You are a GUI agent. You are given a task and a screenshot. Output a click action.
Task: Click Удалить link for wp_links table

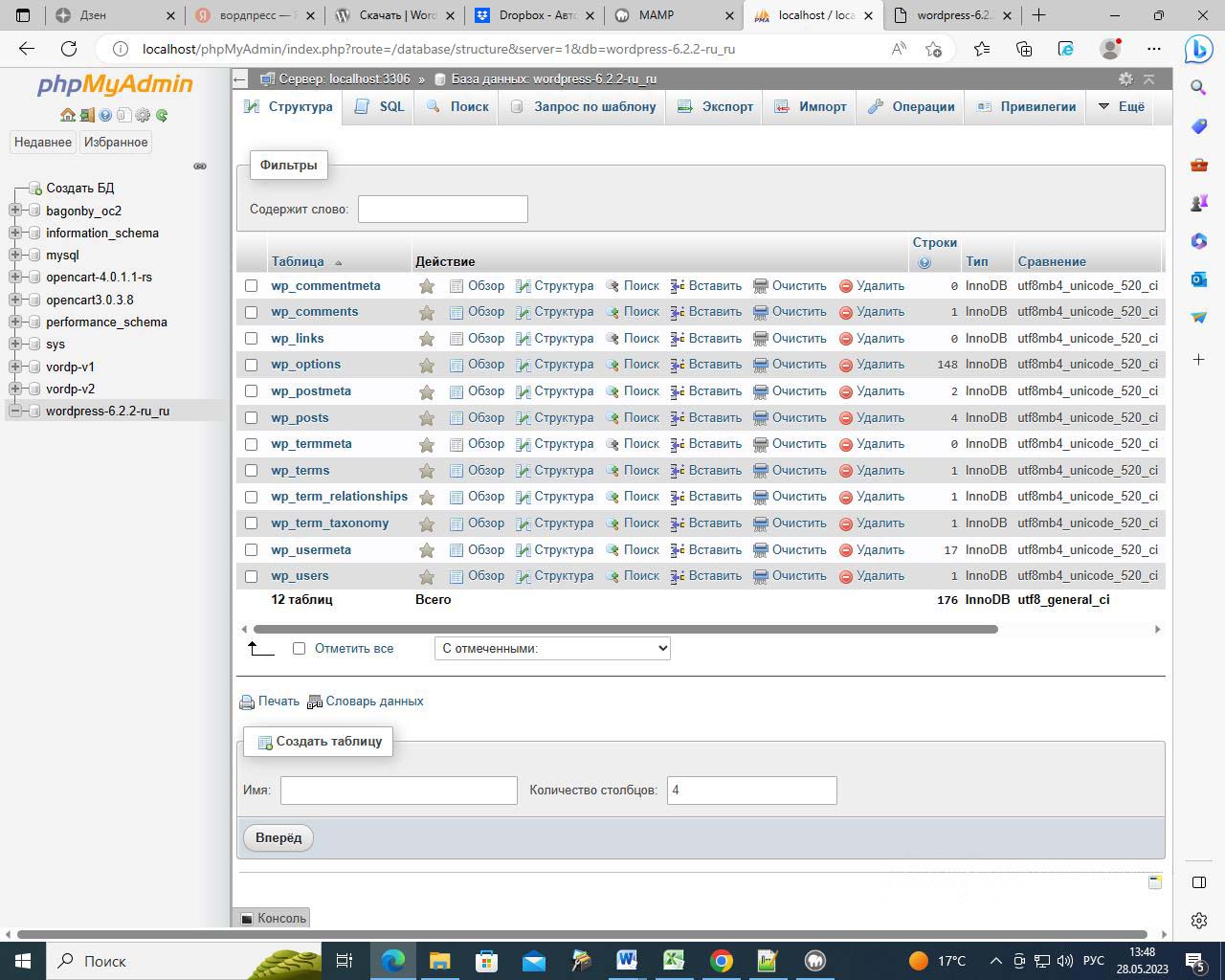coord(880,339)
